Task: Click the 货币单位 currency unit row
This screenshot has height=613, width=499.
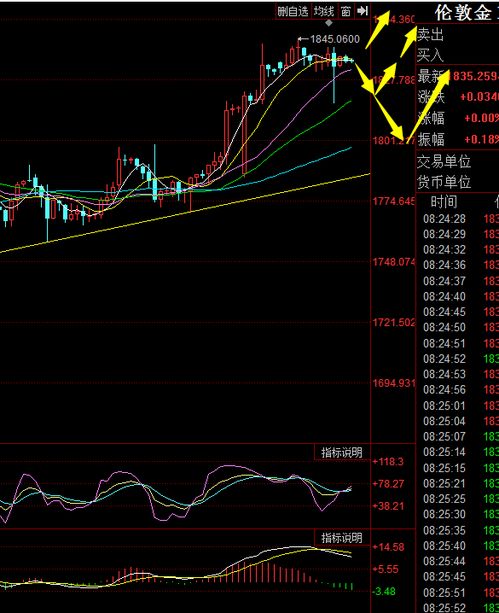Action: [458, 182]
